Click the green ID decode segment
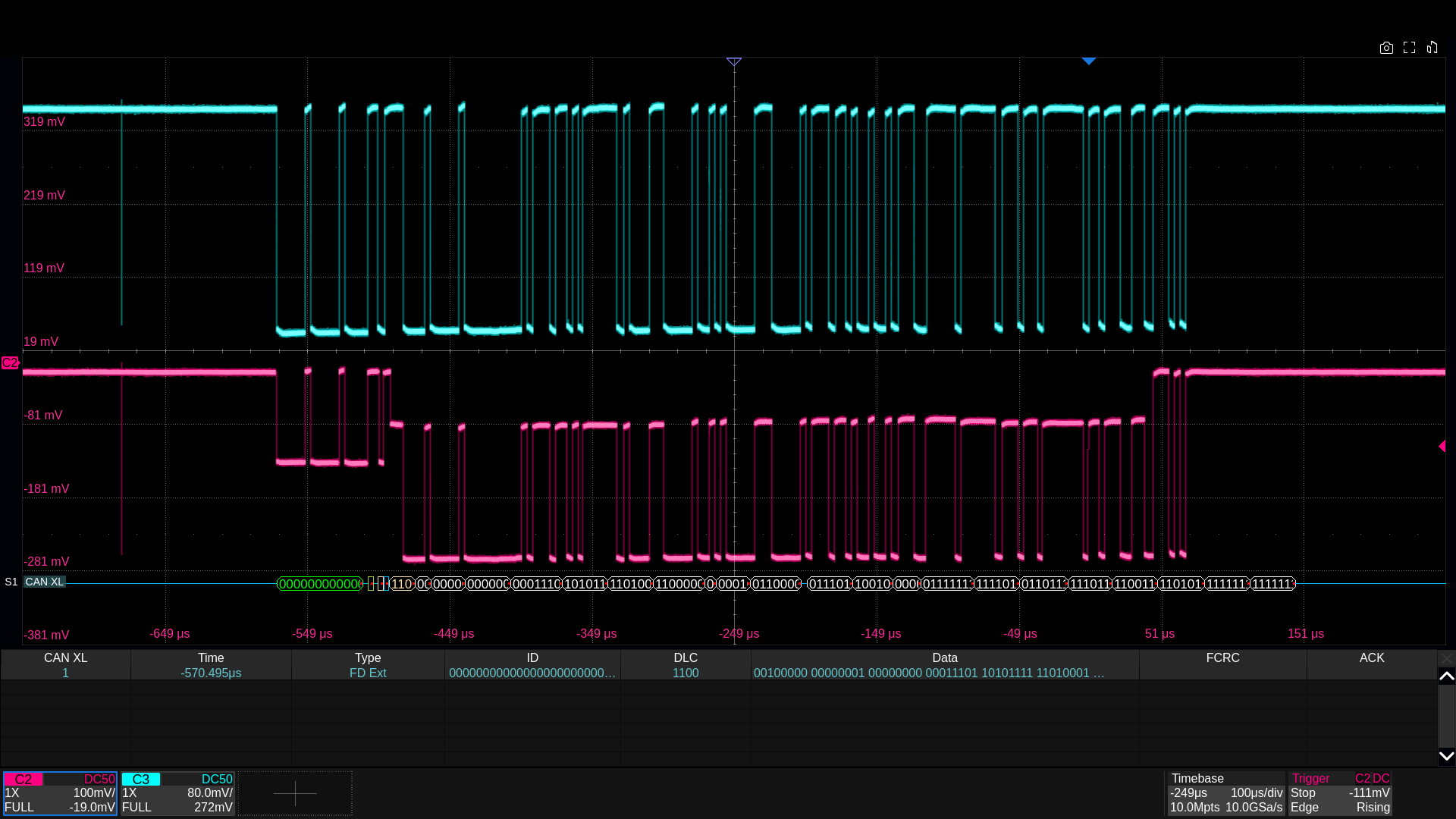 pyautogui.click(x=320, y=584)
